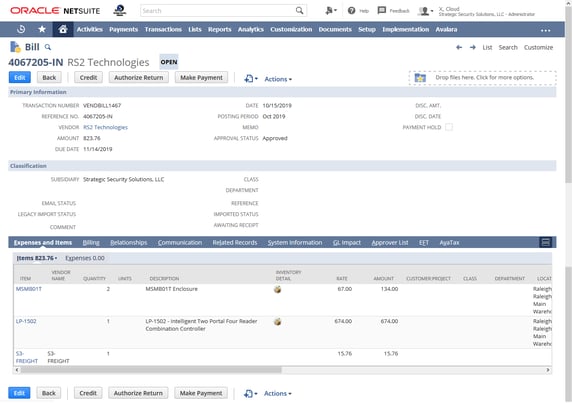This screenshot has width=572, height=415.
Task: Open the more menu ellipsis
Action: click(545, 30)
